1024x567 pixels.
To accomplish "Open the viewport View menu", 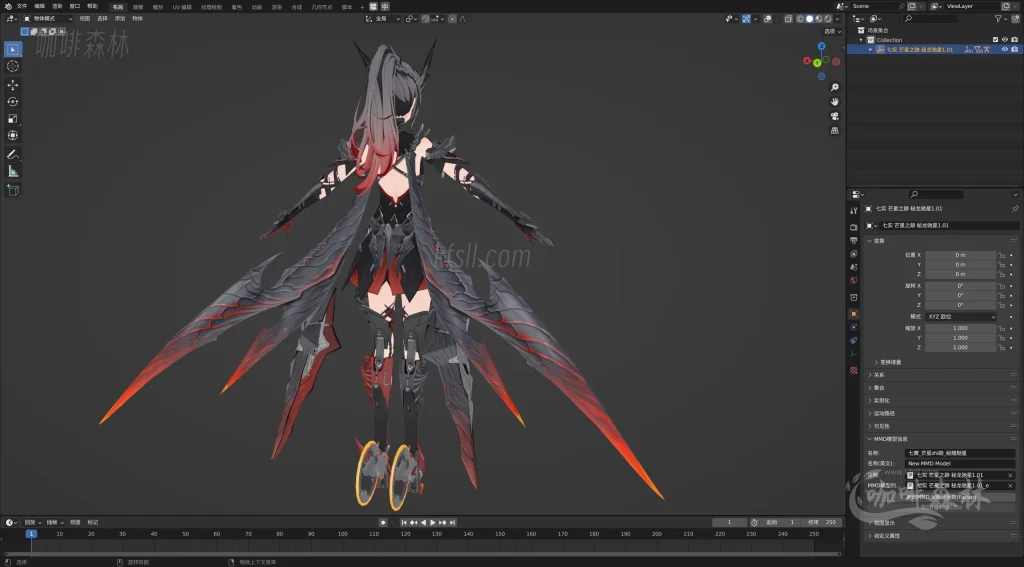I will click(x=85, y=19).
